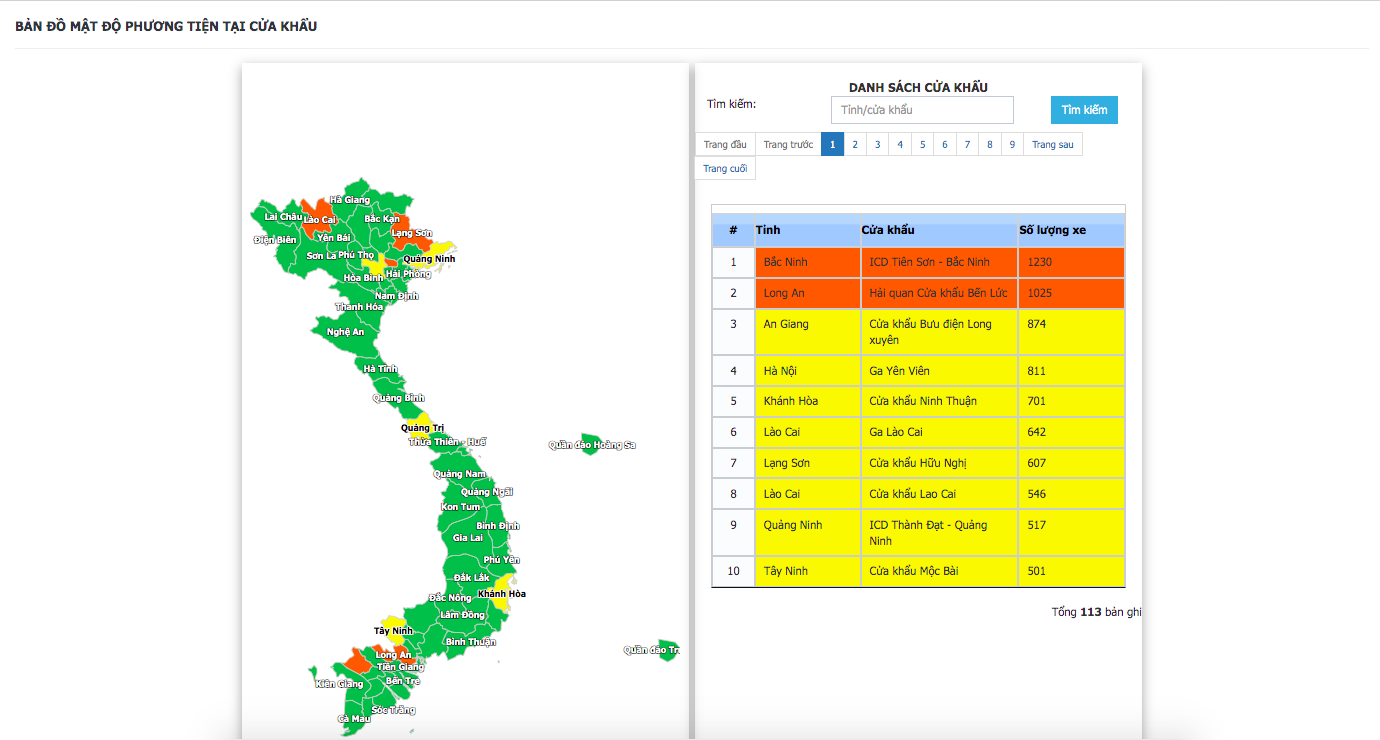The width and height of the screenshot is (1380, 740).
Task: Click Quảng Nam province on map
Action: [461, 472]
